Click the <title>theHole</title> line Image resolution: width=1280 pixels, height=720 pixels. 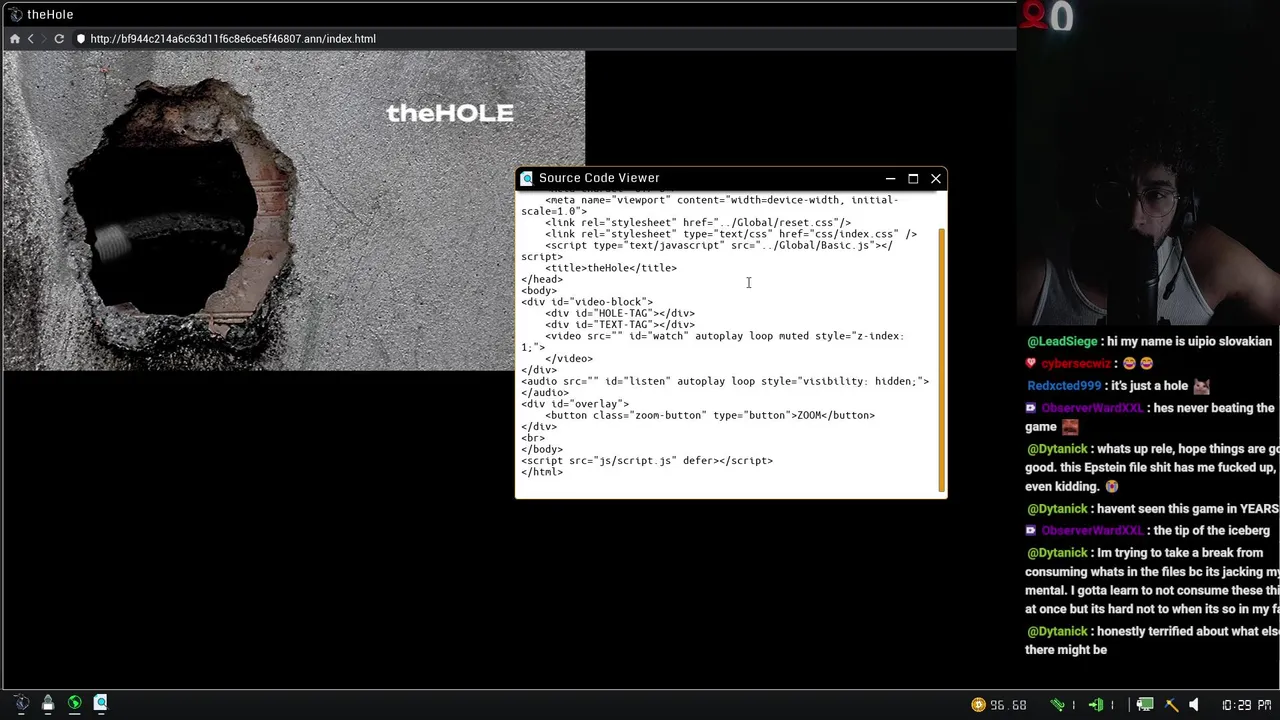click(x=611, y=268)
